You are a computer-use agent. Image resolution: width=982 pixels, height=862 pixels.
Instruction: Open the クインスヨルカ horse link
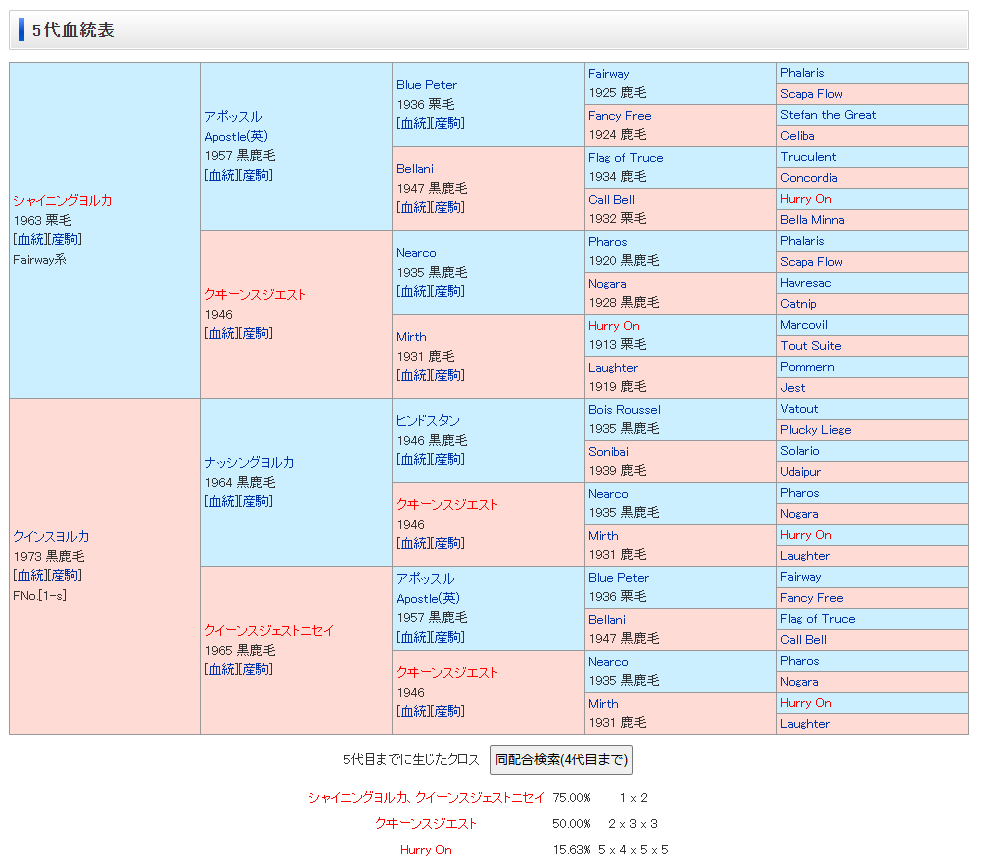[x=51, y=536]
